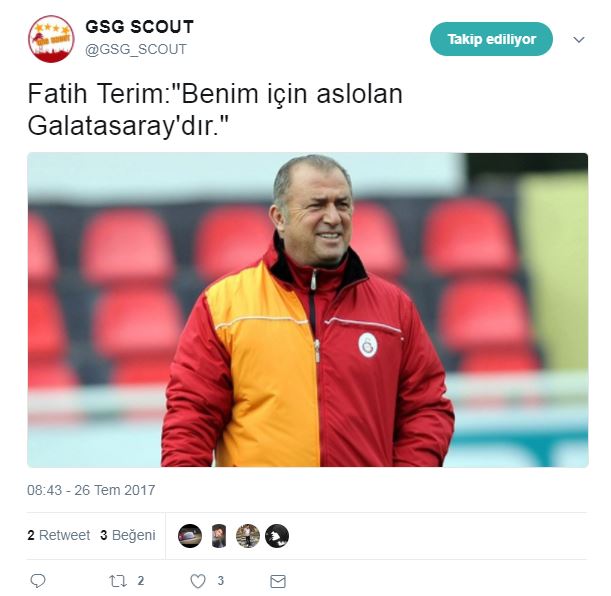
Task: Send tweet via envelope message icon
Action: (278, 582)
